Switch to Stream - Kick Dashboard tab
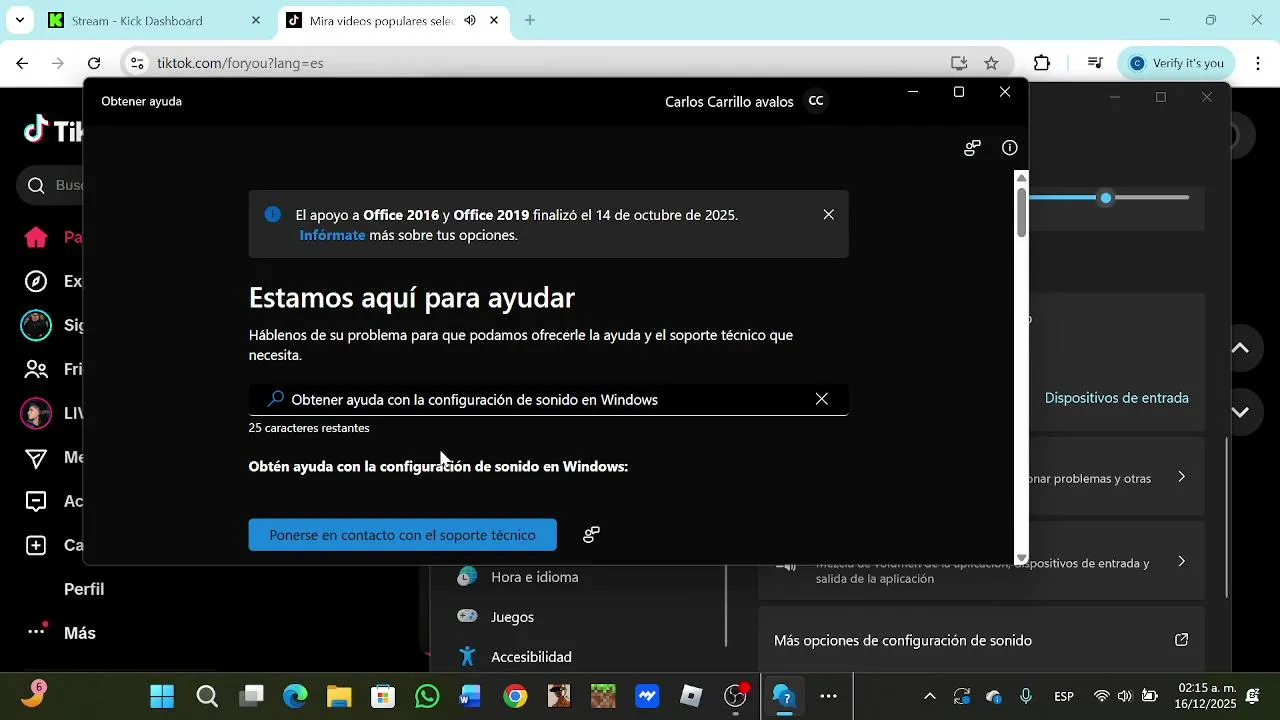This screenshot has height=720, width=1280. click(137, 20)
